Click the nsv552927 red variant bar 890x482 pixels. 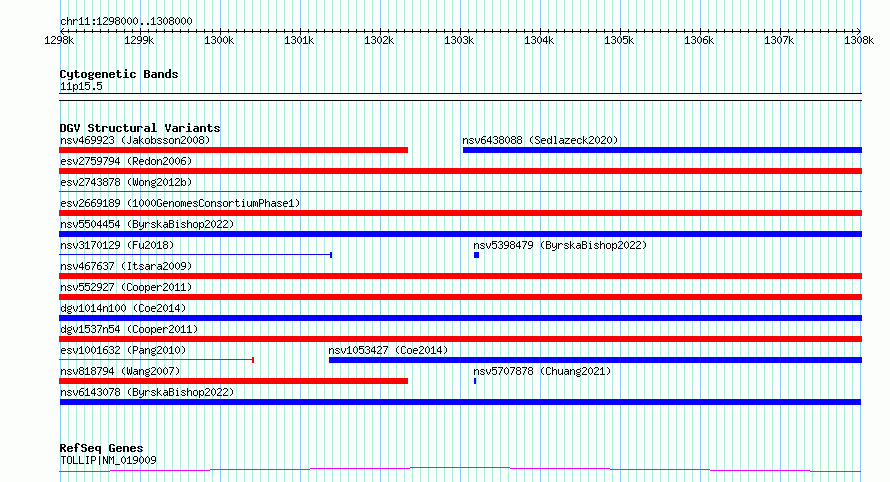pyautogui.click(x=460, y=297)
